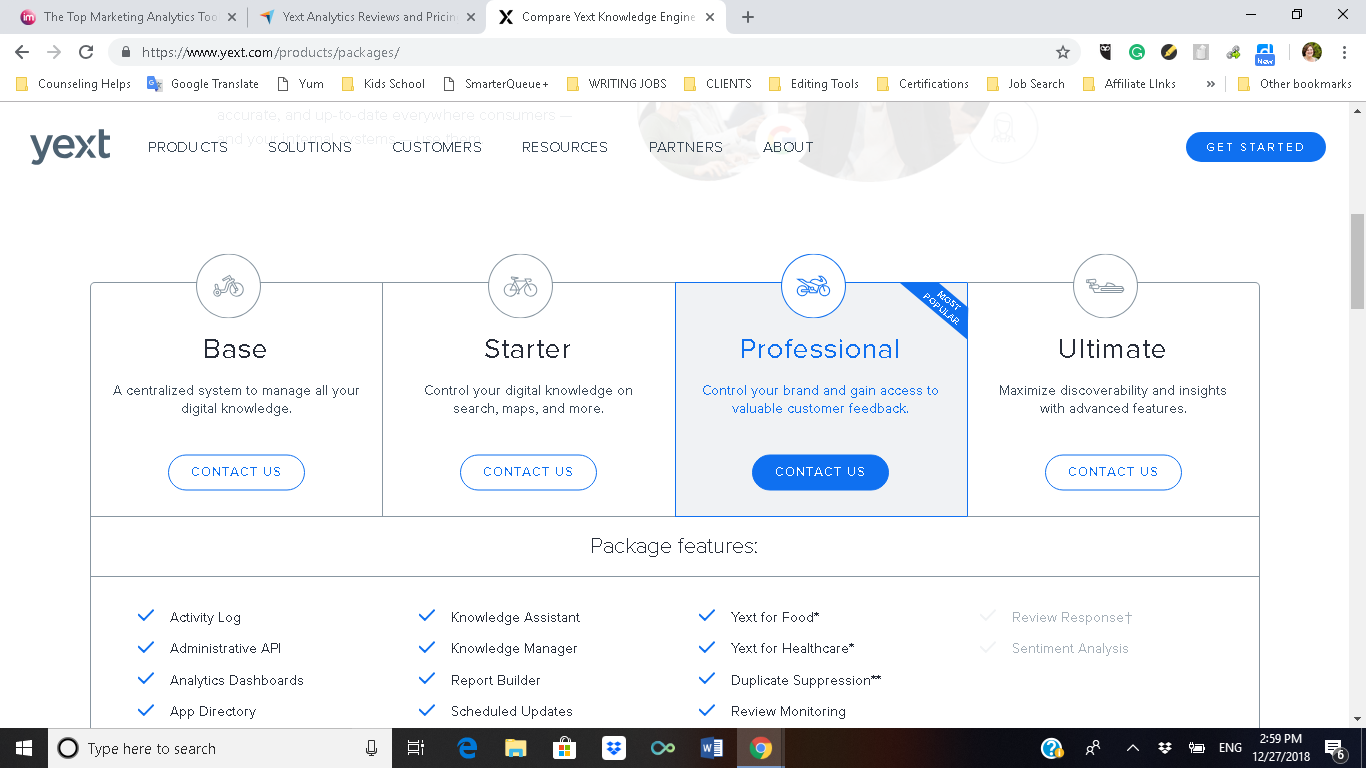The width and height of the screenshot is (1366, 768).
Task: Open Task View in taskbar
Action: pyautogui.click(x=416, y=748)
